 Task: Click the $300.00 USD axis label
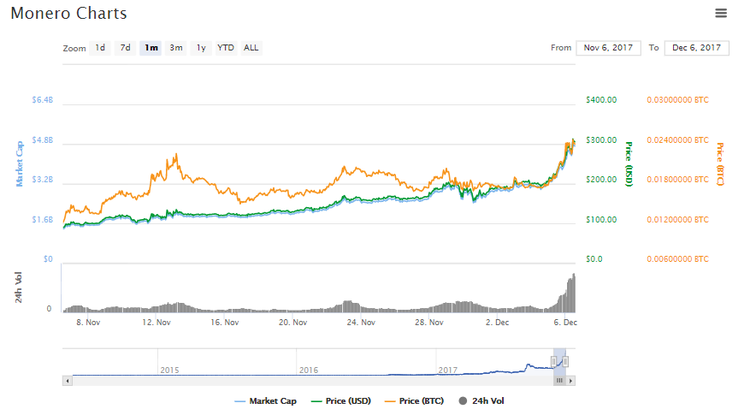tap(601, 140)
